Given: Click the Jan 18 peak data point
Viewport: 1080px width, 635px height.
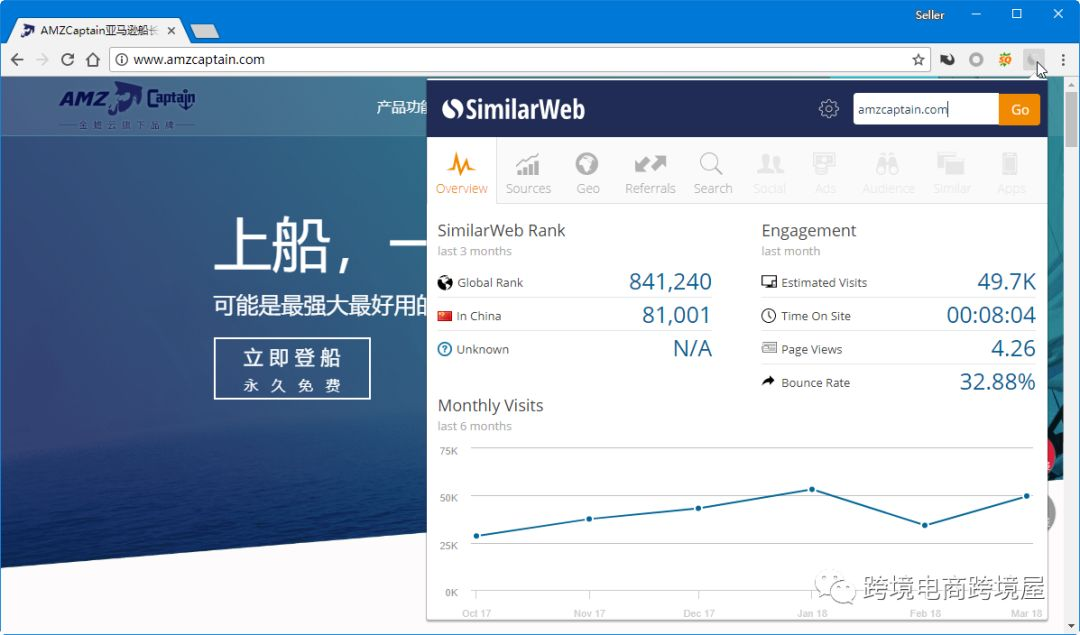Looking at the screenshot, I should [x=812, y=490].
